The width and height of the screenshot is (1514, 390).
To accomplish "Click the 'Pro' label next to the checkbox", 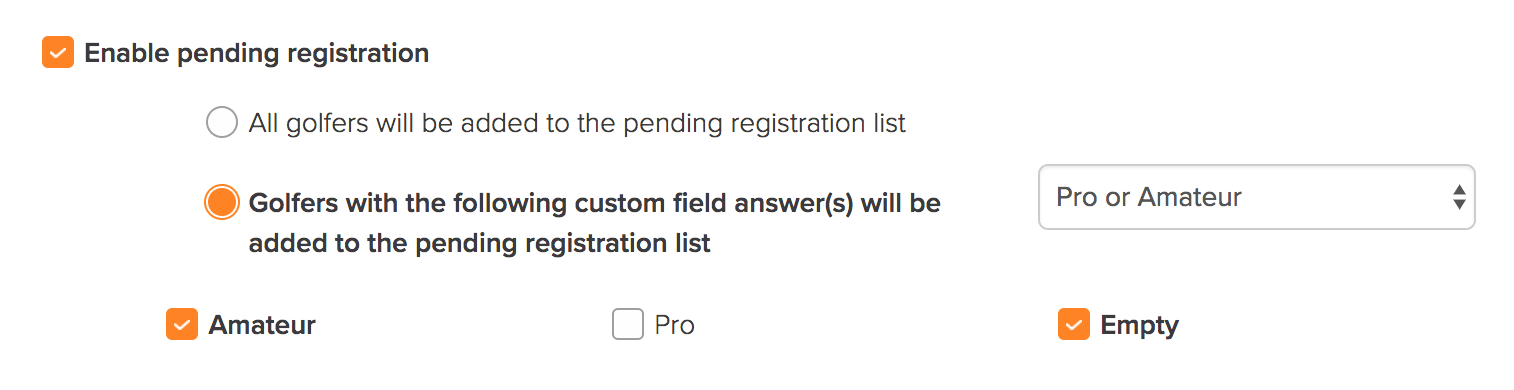I will 675,325.
